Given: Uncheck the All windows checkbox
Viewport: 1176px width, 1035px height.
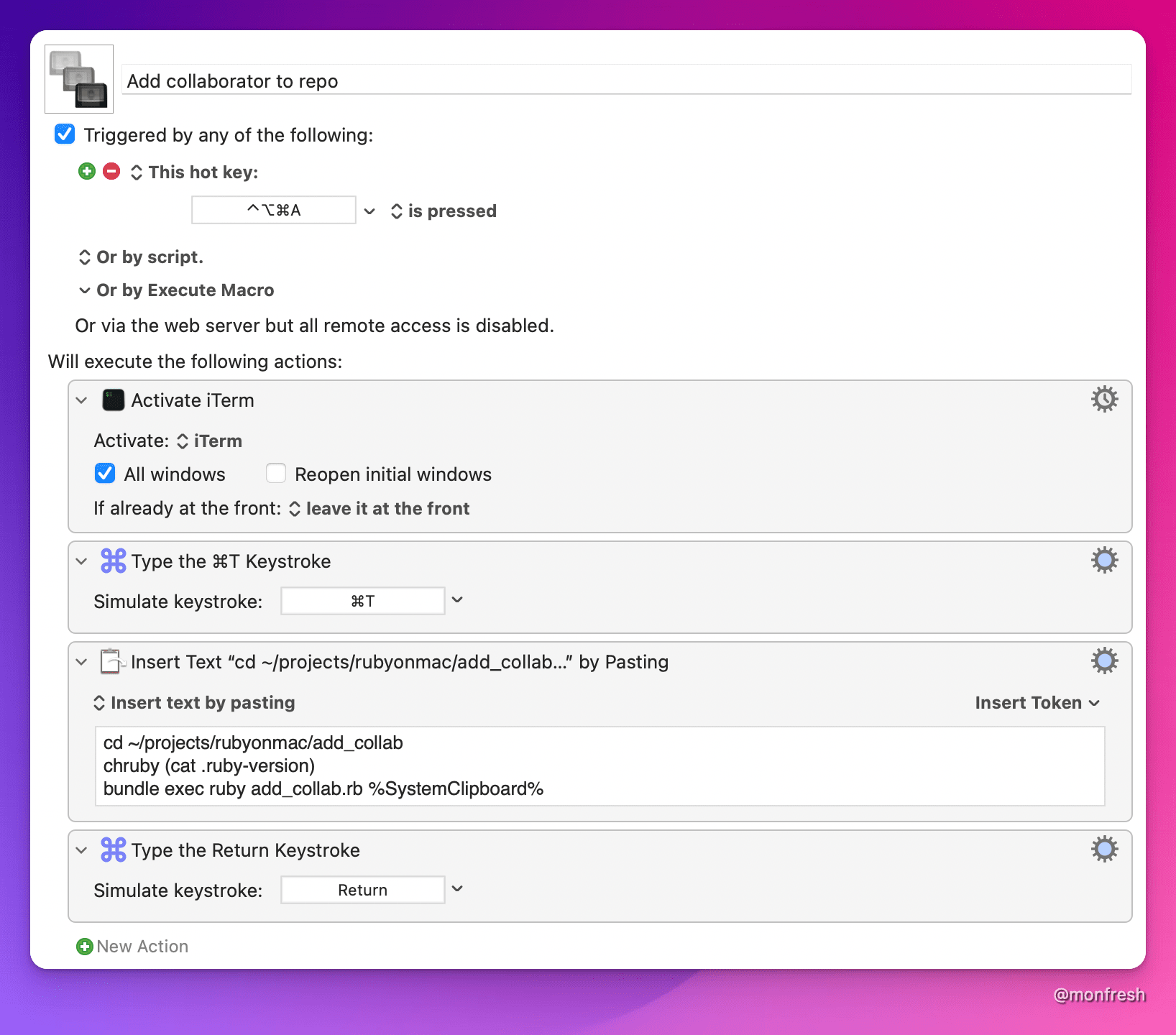Looking at the screenshot, I should point(105,474).
